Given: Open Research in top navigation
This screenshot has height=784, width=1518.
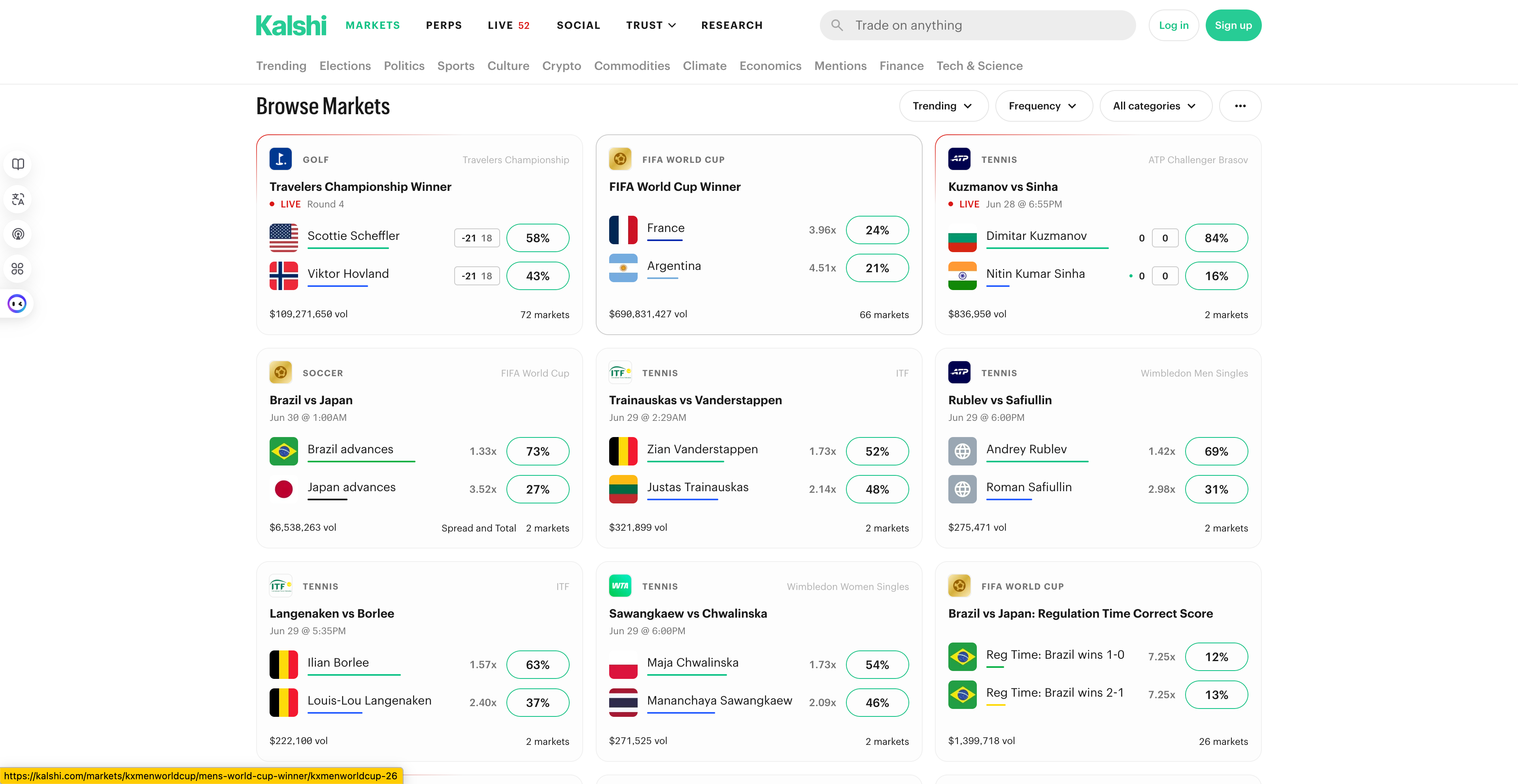Looking at the screenshot, I should [x=732, y=25].
